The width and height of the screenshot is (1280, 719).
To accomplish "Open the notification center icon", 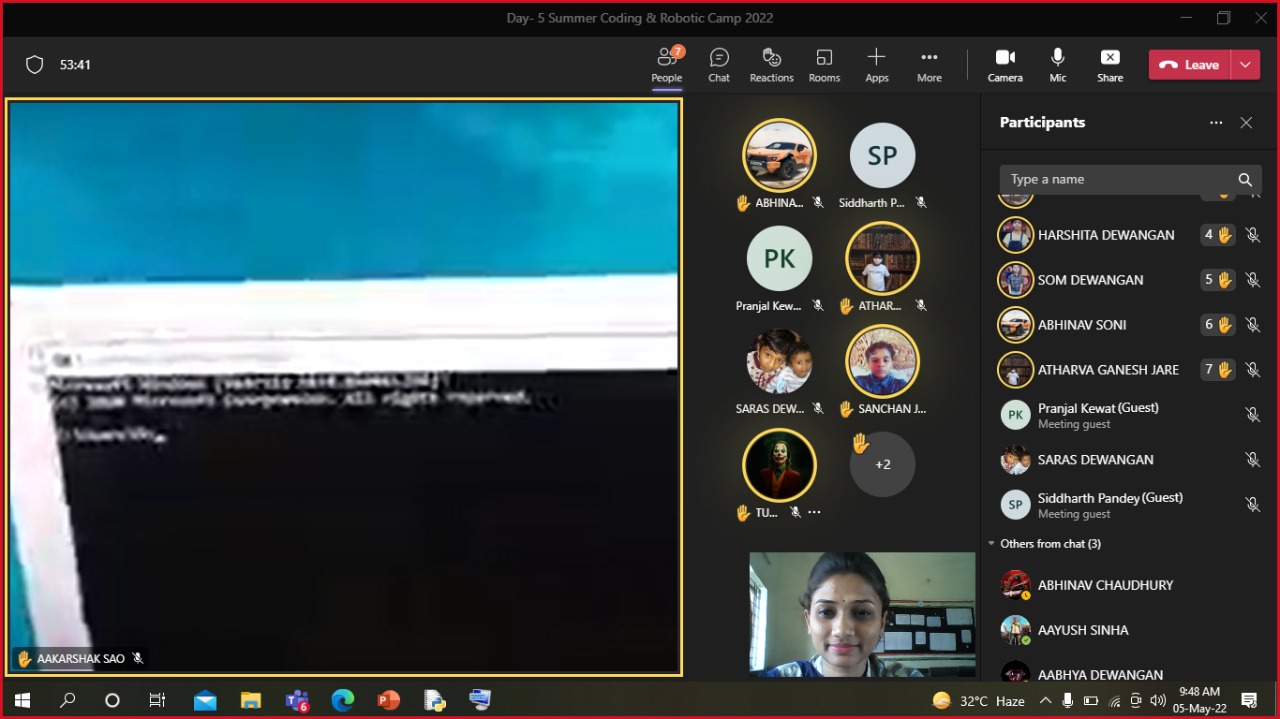I will 1249,701.
